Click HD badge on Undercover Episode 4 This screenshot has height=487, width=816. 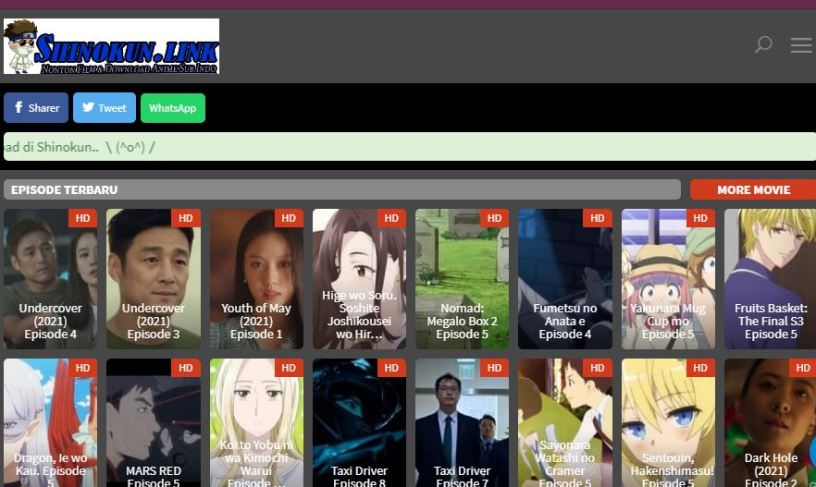coord(83,218)
